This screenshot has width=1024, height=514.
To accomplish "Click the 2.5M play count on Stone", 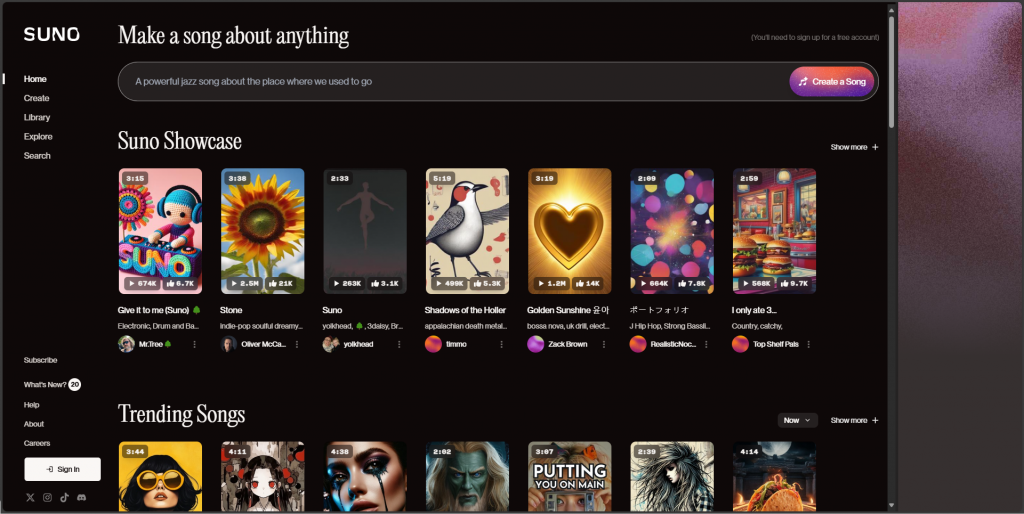I will pyautogui.click(x=245, y=283).
